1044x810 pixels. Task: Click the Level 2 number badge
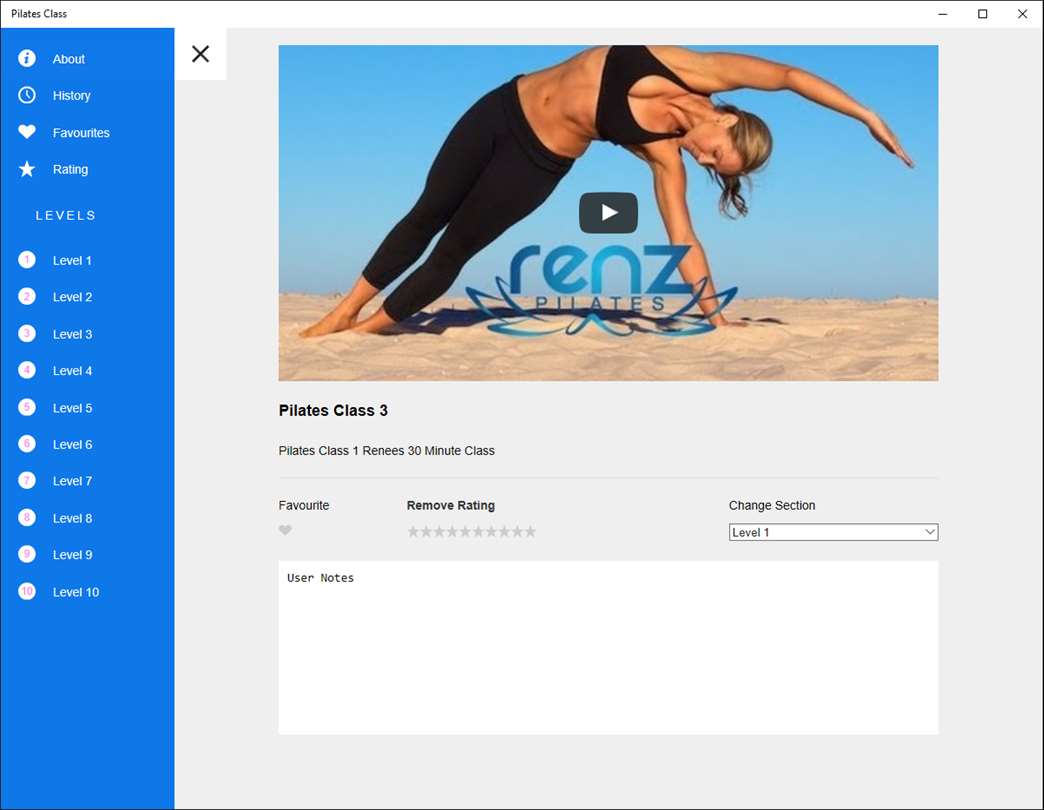tap(27, 297)
